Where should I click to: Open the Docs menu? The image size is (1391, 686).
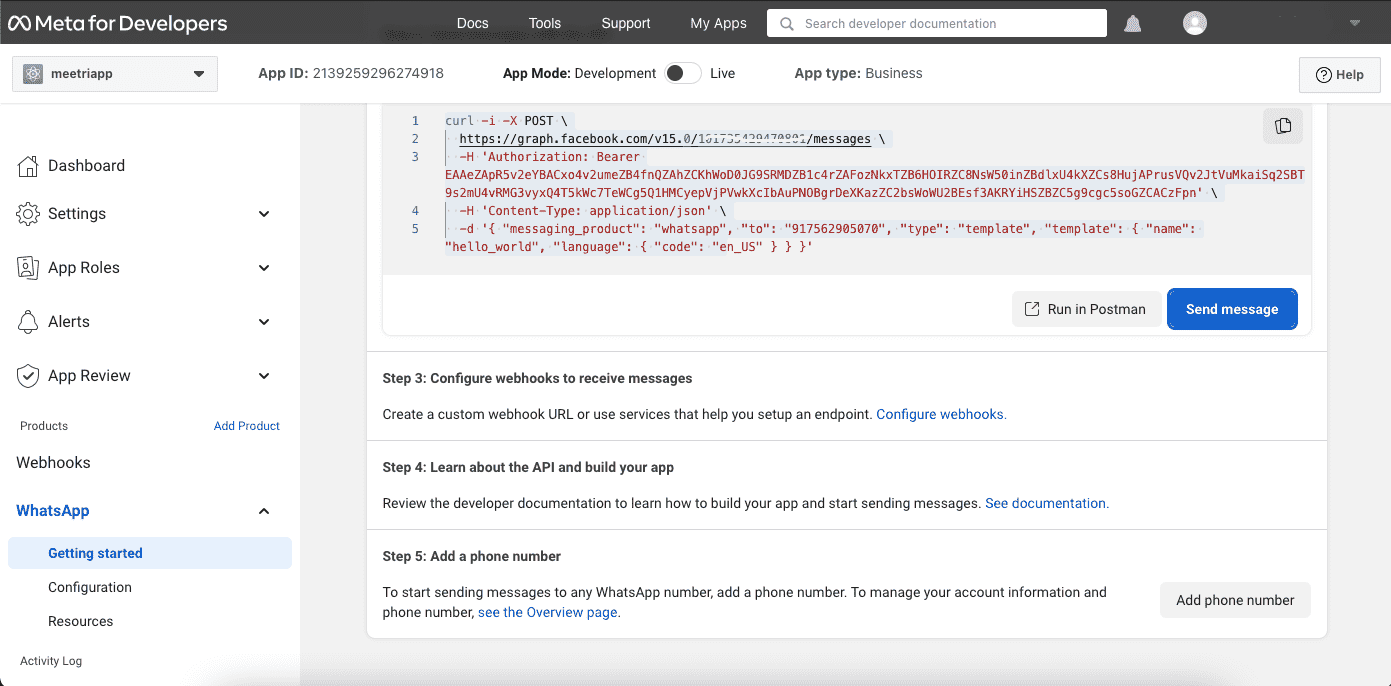pos(472,23)
